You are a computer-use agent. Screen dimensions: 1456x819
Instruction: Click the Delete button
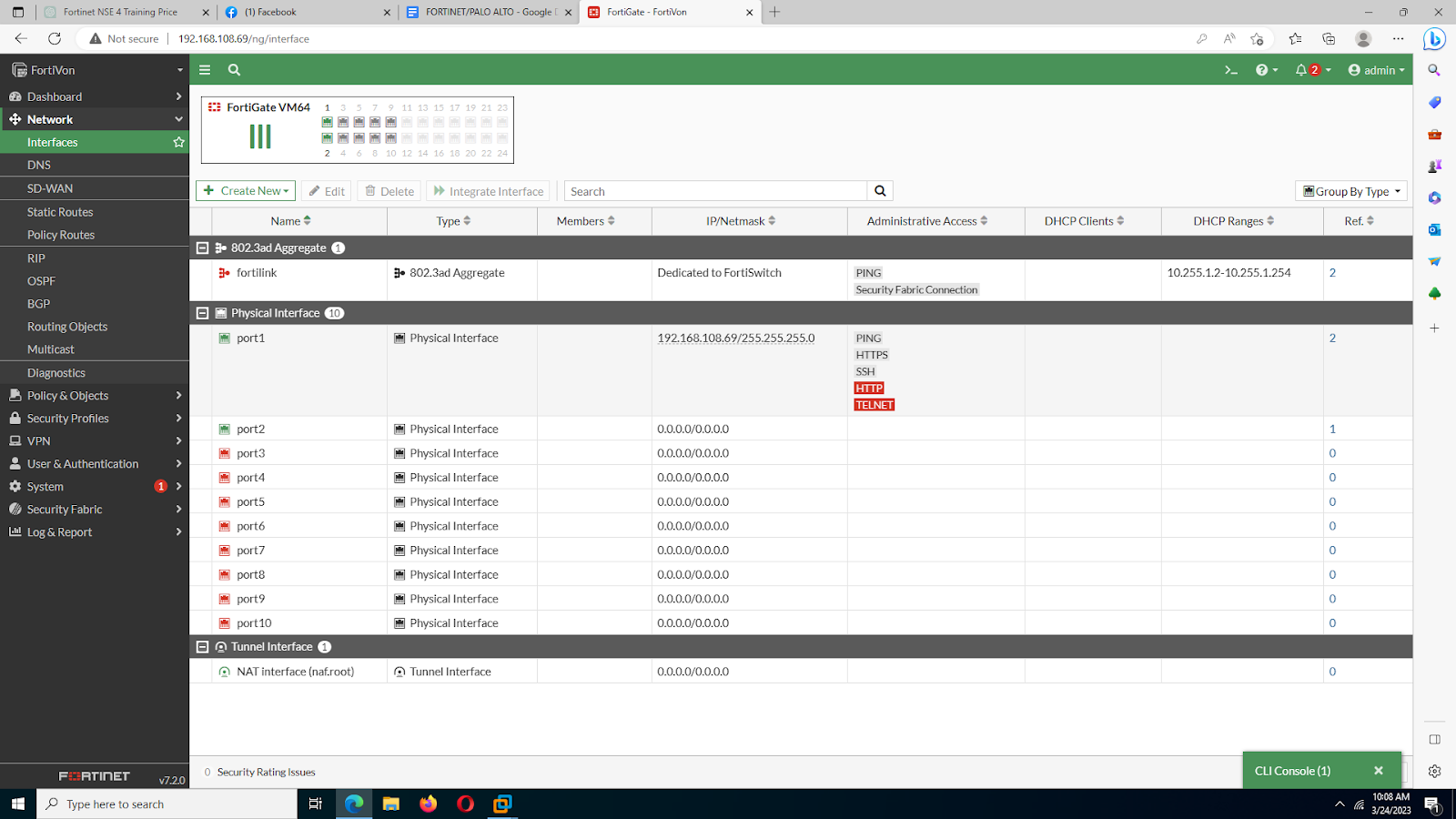pos(389,191)
